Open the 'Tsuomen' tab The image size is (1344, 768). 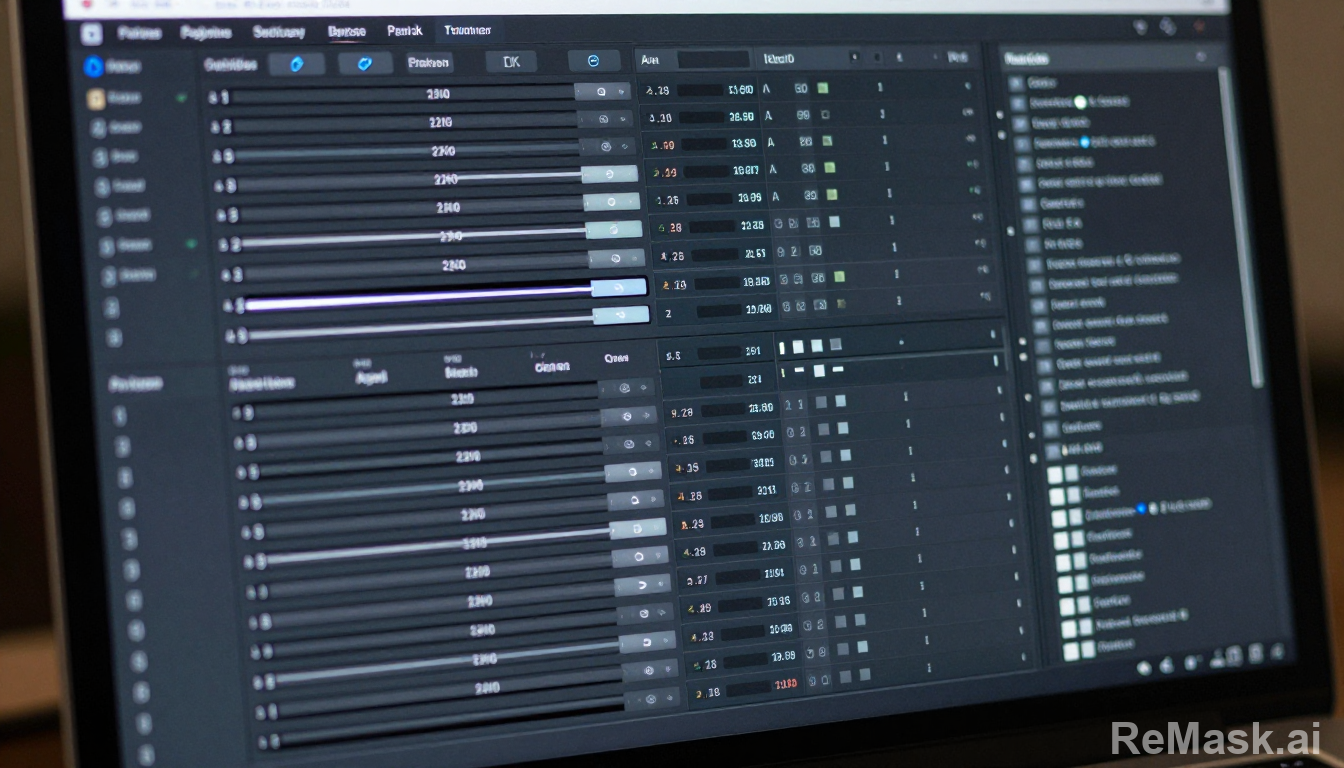click(467, 32)
